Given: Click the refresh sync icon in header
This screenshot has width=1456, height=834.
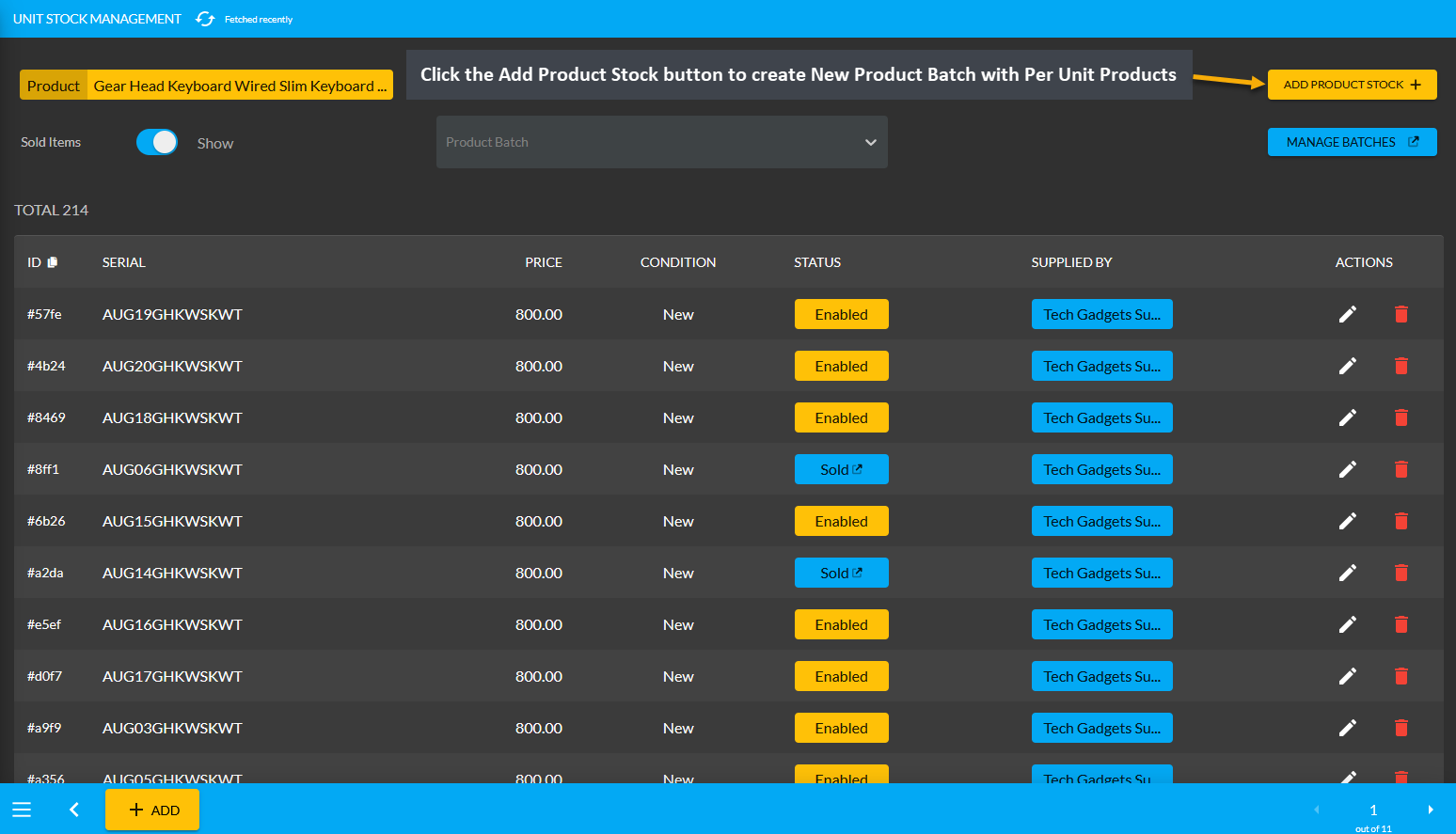Looking at the screenshot, I should click(205, 19).
